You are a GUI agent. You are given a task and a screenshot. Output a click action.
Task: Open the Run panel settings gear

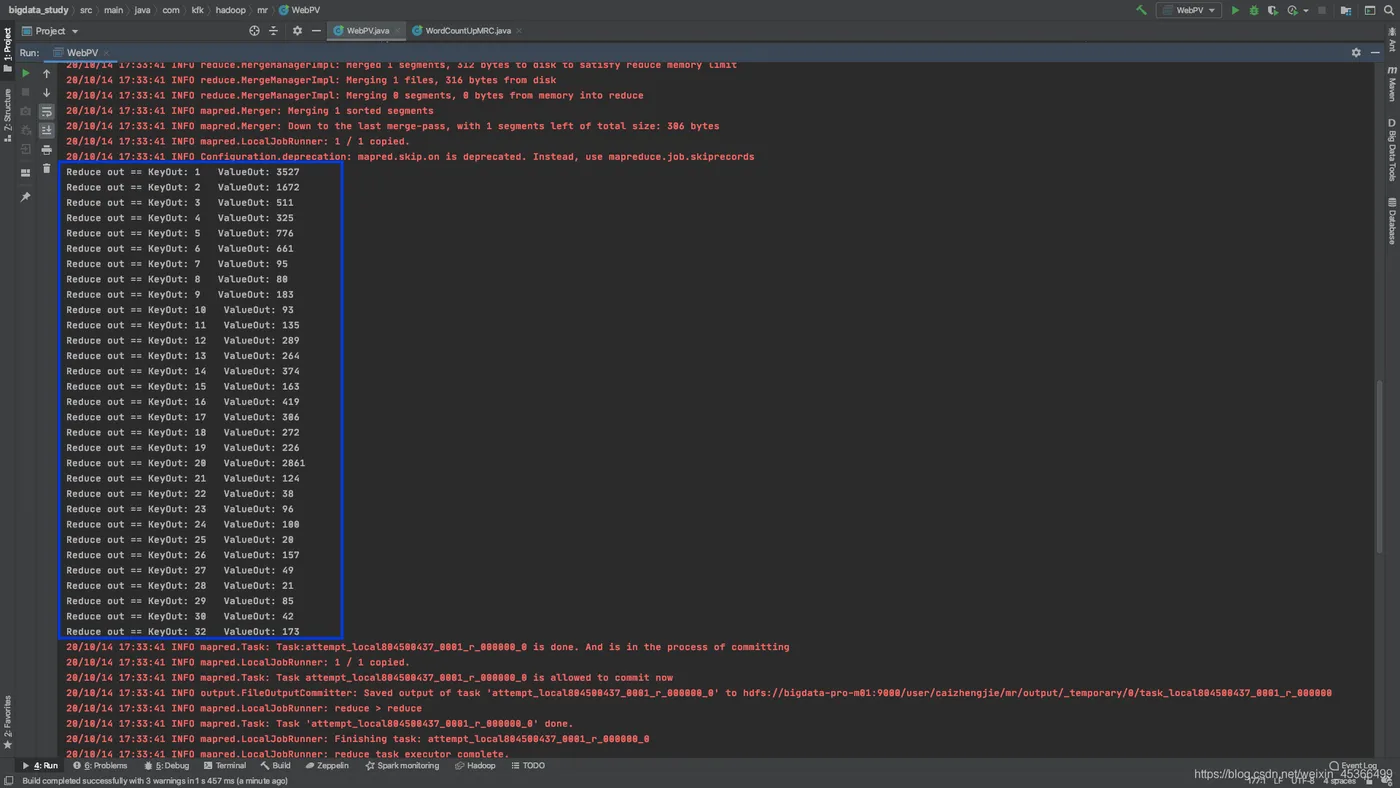(1356, 53)
